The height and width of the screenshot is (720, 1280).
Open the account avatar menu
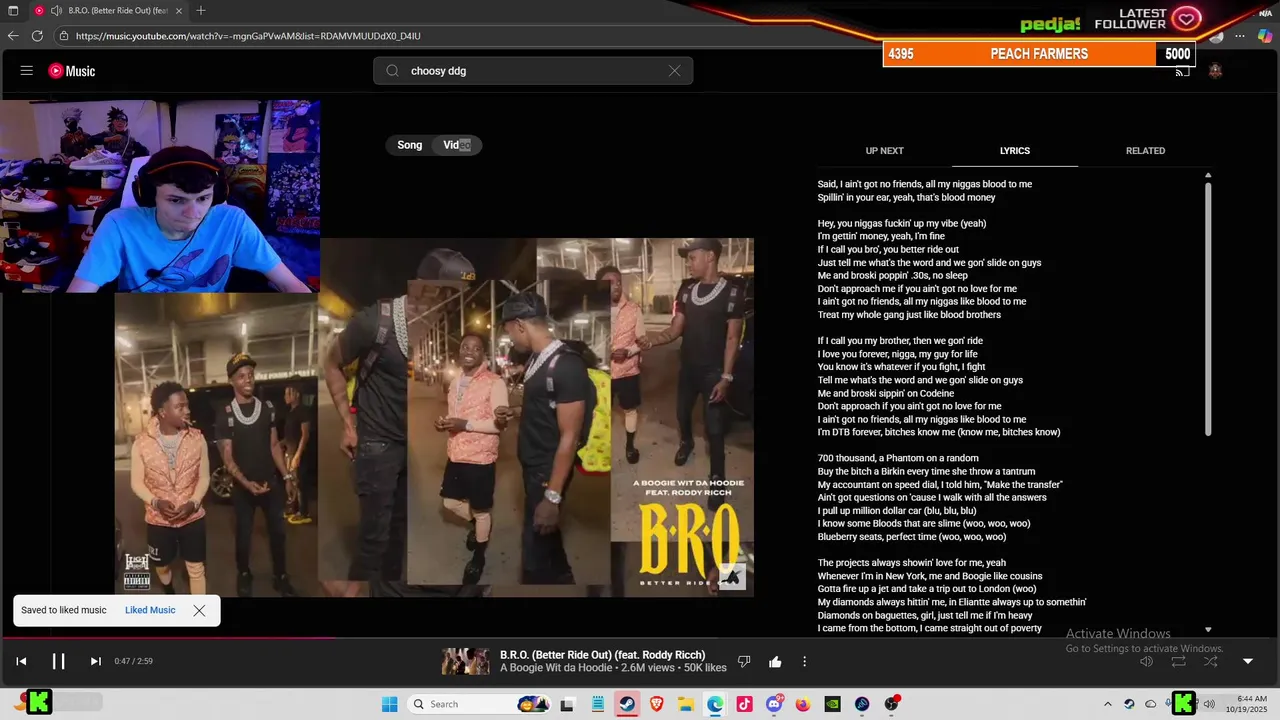(1215, 71)
